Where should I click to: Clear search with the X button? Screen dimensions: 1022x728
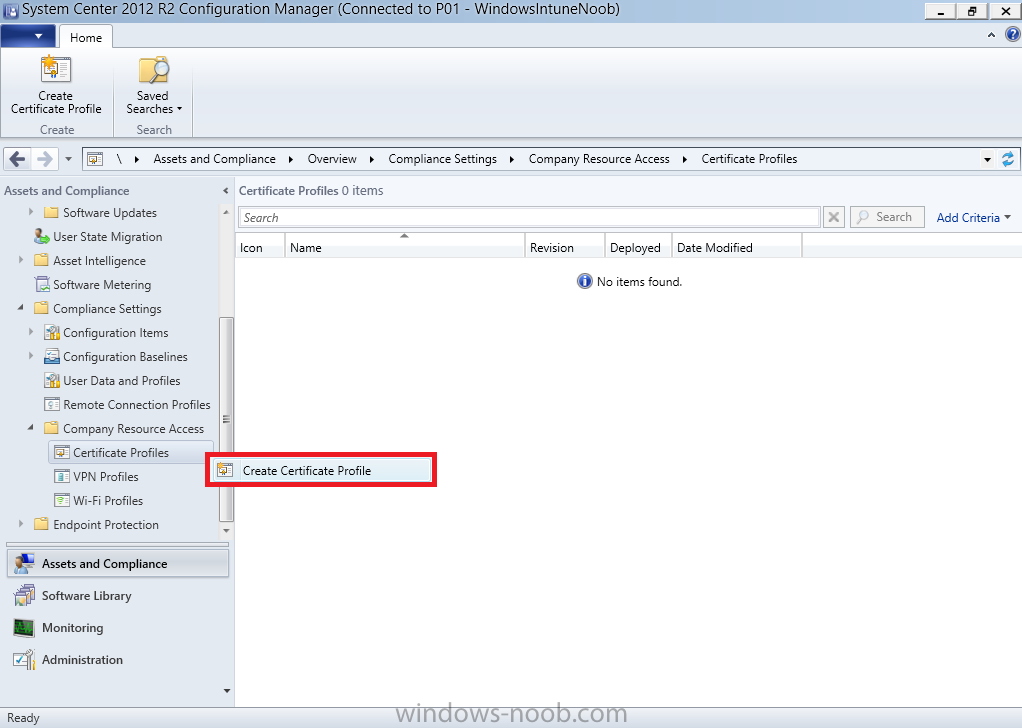coord(834,217)
